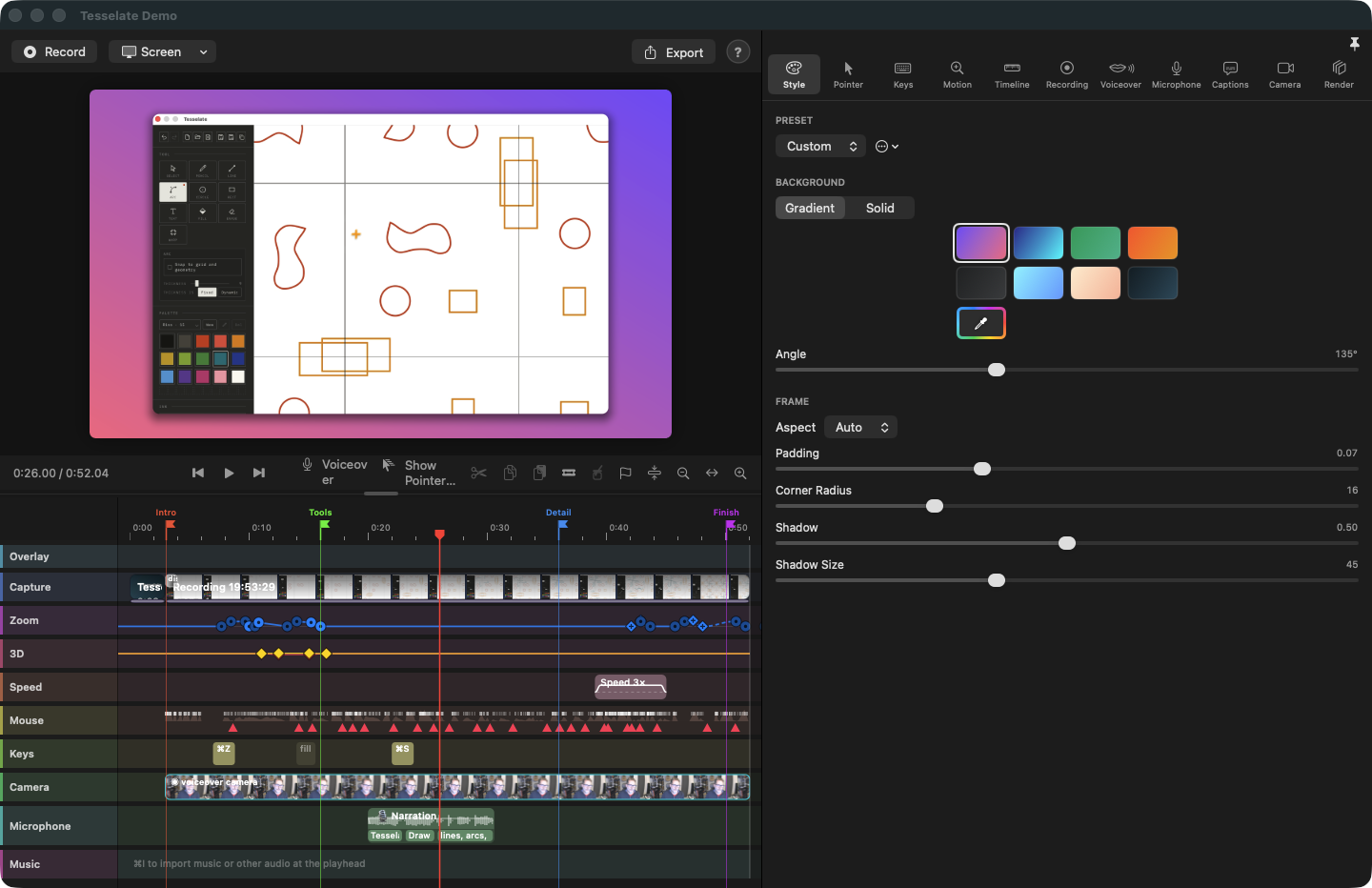Click the Detail marker flag
Image resolution: width=1372 pixels, height=888 pixels.
562,524
